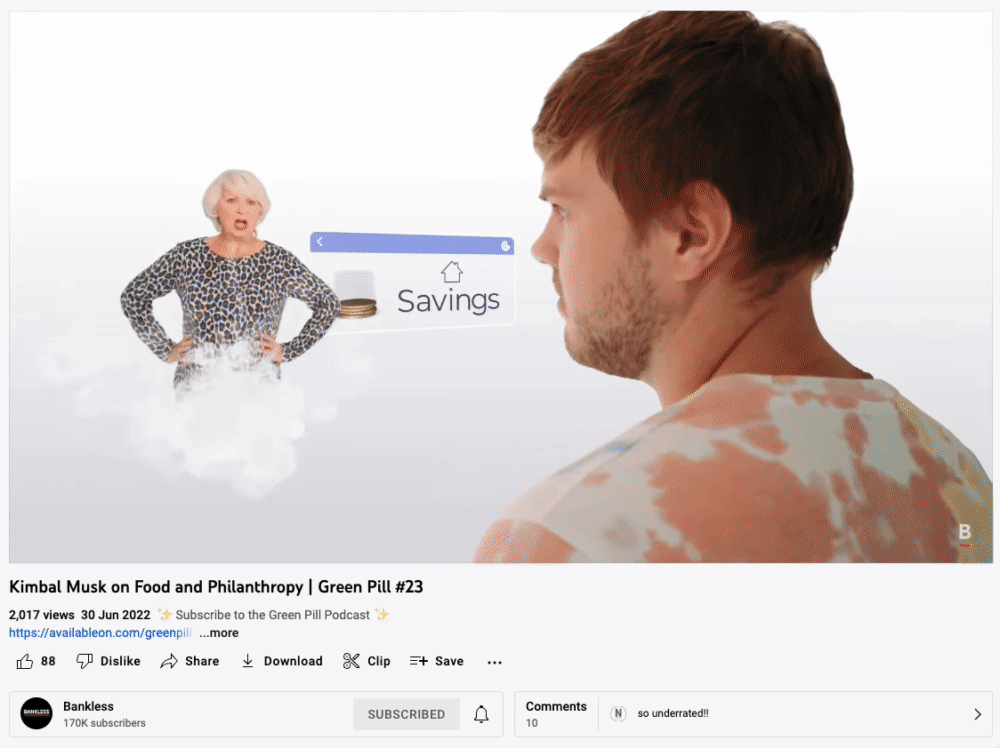Expand description with ...more
This screenshot has height=748, width=1000.
219,633
